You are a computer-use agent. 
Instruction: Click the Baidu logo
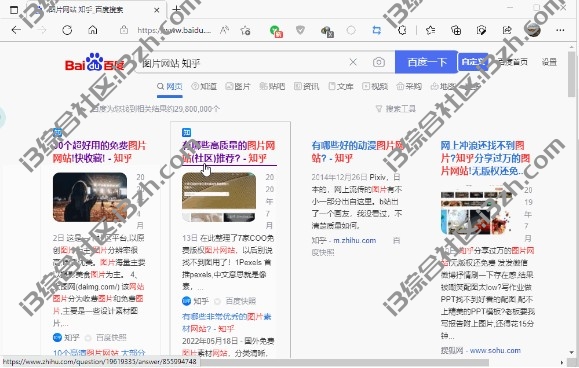[94, 62]
